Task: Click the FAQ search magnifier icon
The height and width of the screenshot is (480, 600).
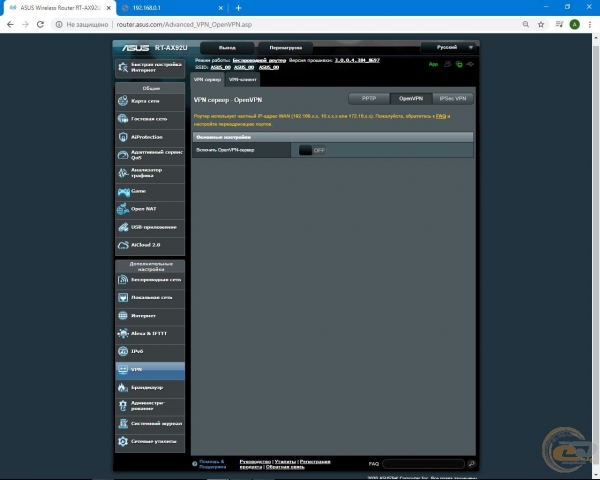Action: click(471, 464)
